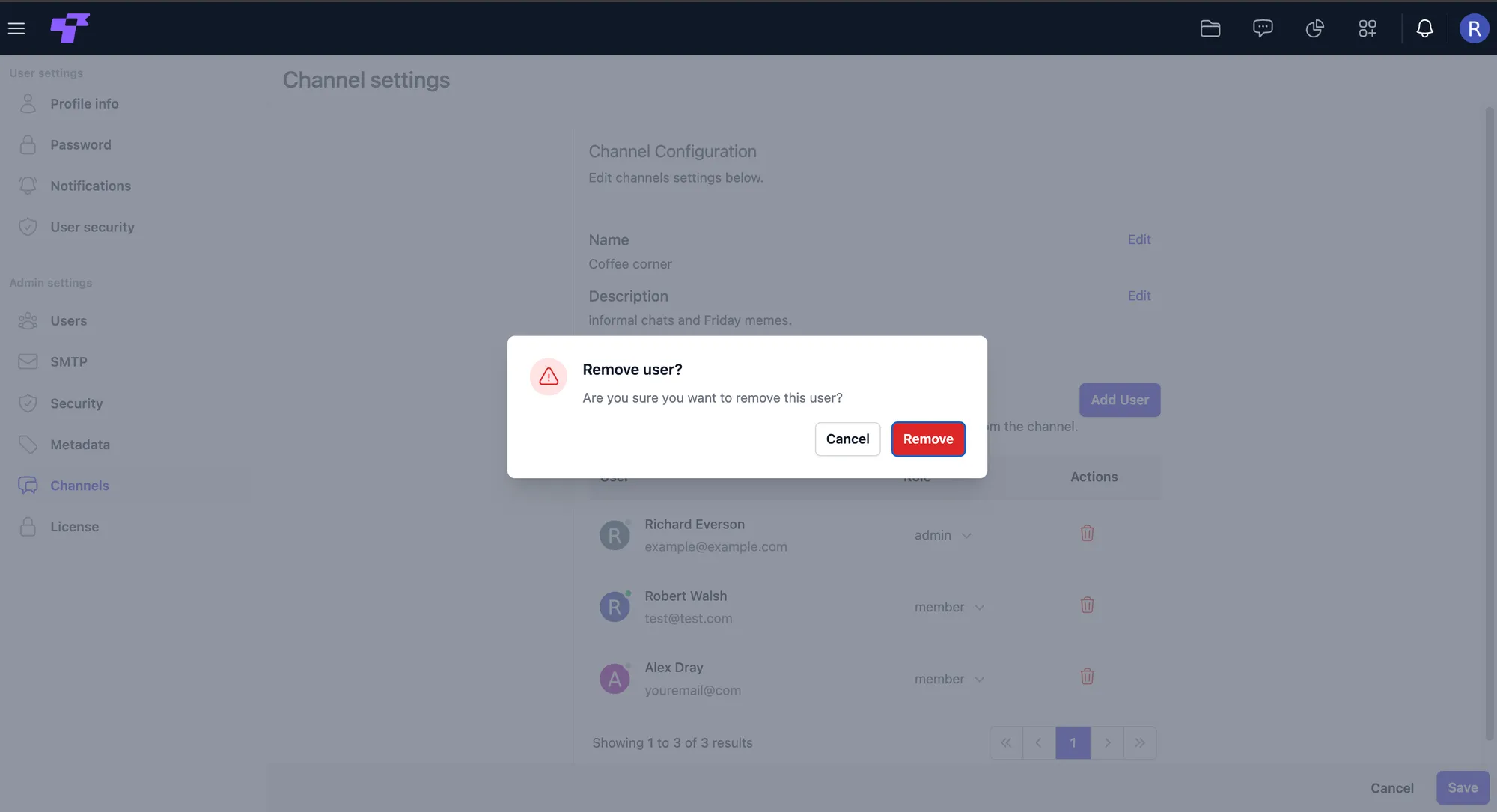Image resolution: width=1497 pixels, height=812 pixels.
Task: Open Channels admin settings
Action: coord(64,486)
